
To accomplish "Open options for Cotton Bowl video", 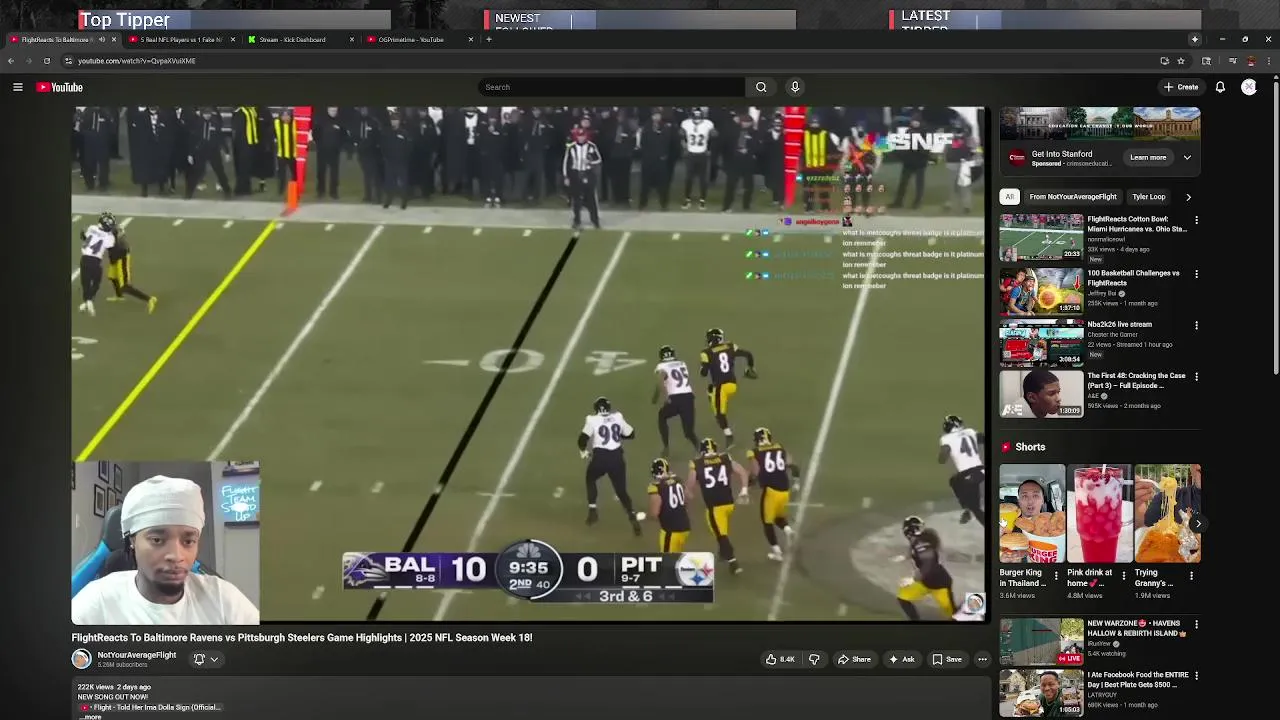I will (1196, 220).
